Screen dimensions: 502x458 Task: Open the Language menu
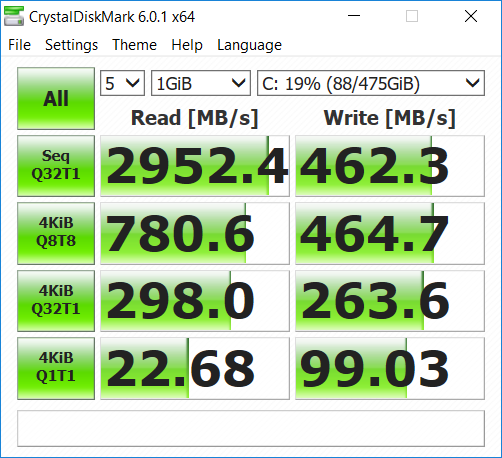249,45
